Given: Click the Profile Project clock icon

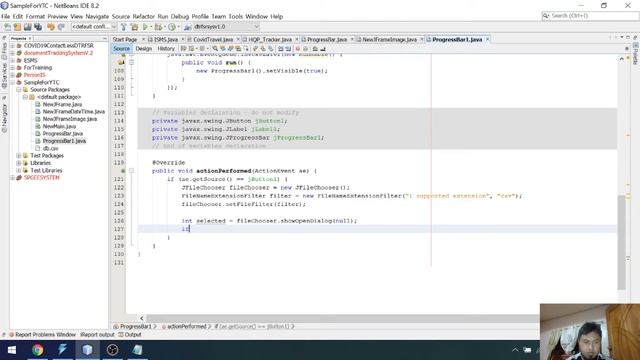Looking at the screenshot, I should click(172, 27).
